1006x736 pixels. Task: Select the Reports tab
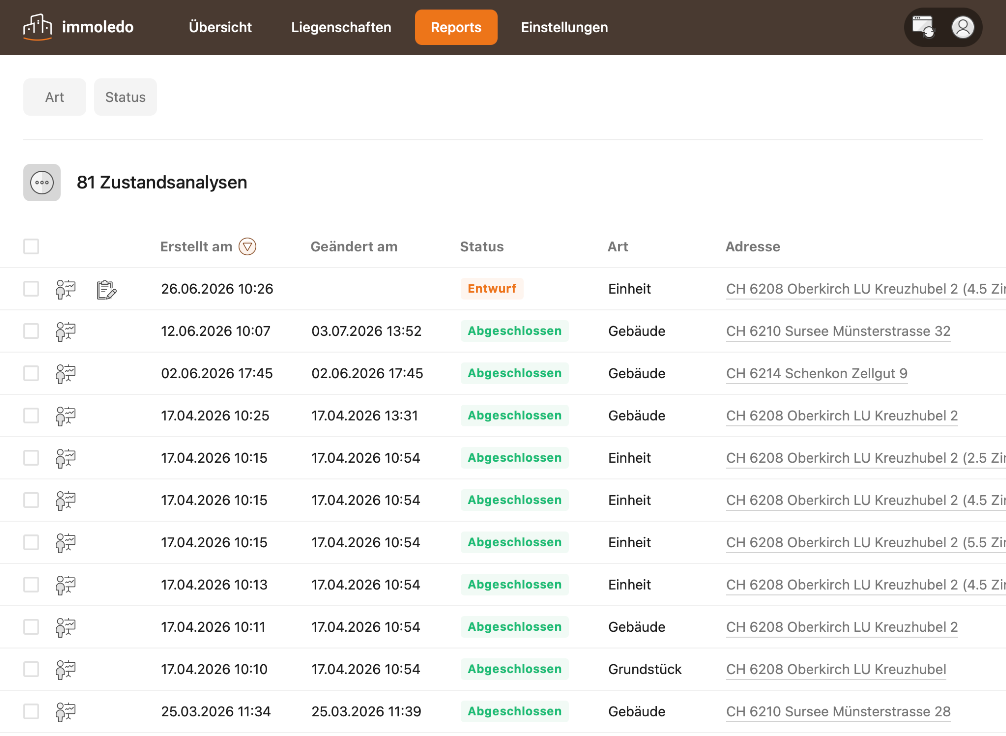point(456,27)
